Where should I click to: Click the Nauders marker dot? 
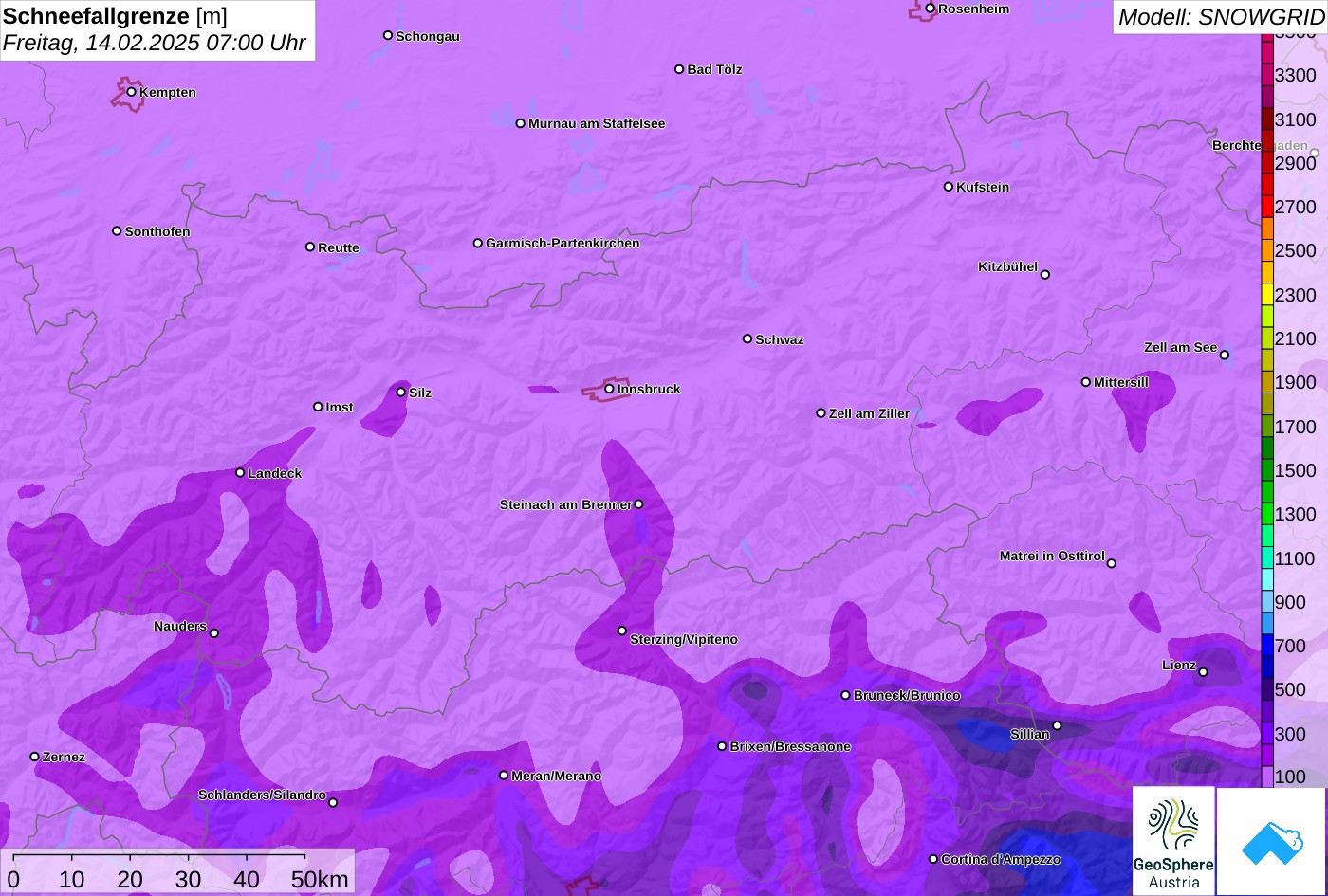[214, 633]
